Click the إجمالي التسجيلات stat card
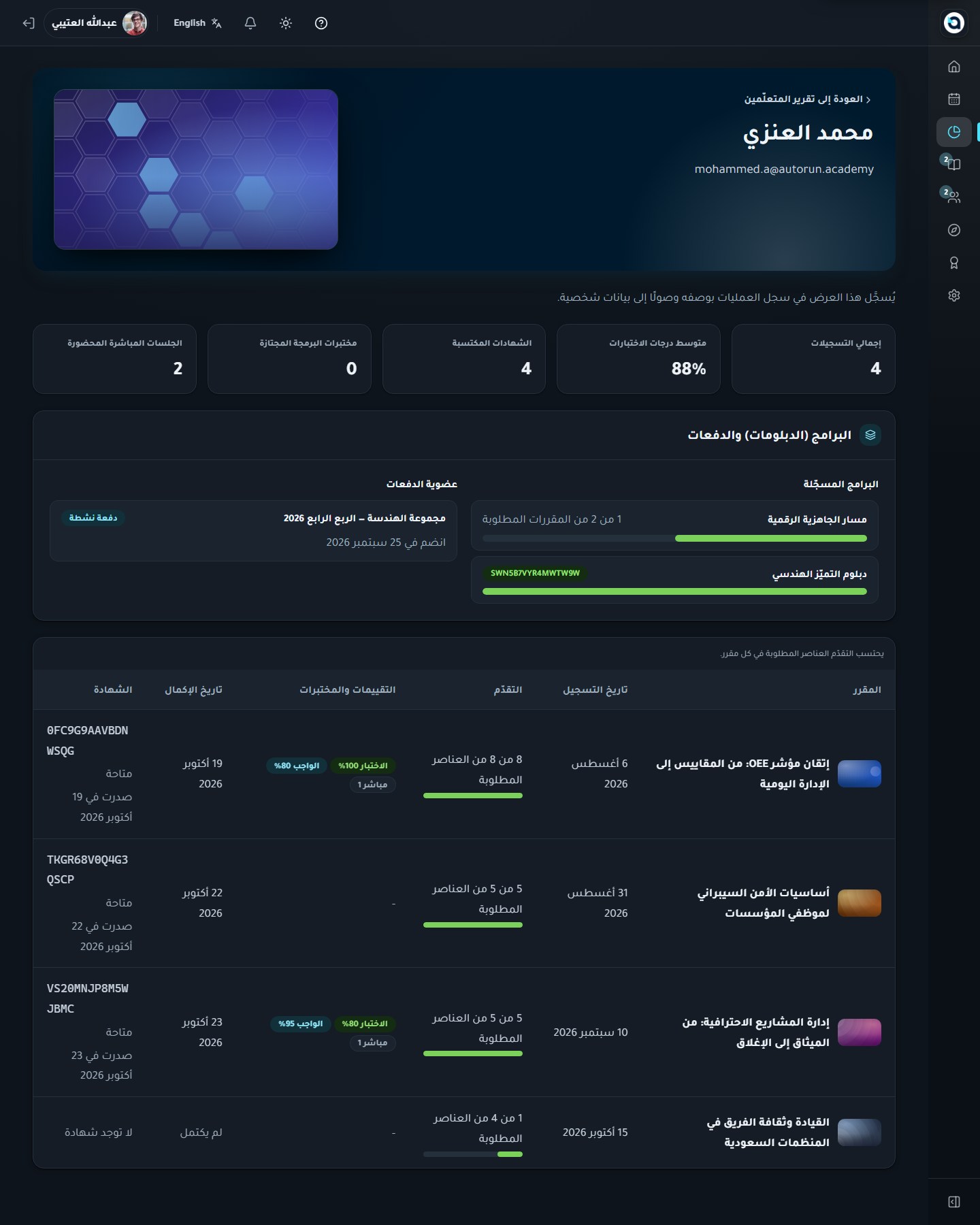Image resolution: width=980 pixels, height=1225 pixels. (813, 359)
